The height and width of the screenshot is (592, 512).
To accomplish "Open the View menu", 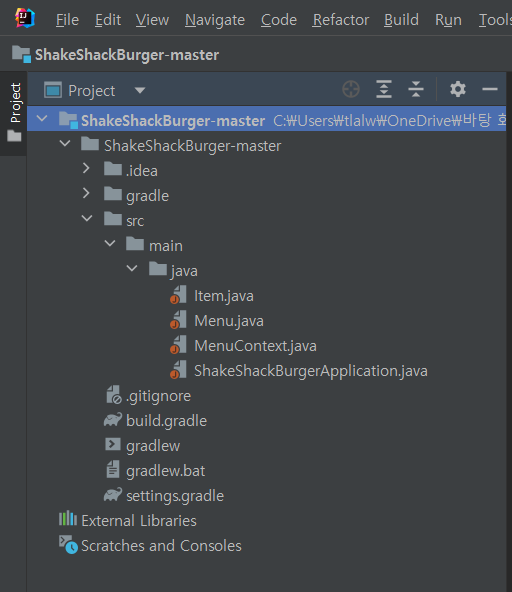I will pyautogui.click(x=152, y=20).
